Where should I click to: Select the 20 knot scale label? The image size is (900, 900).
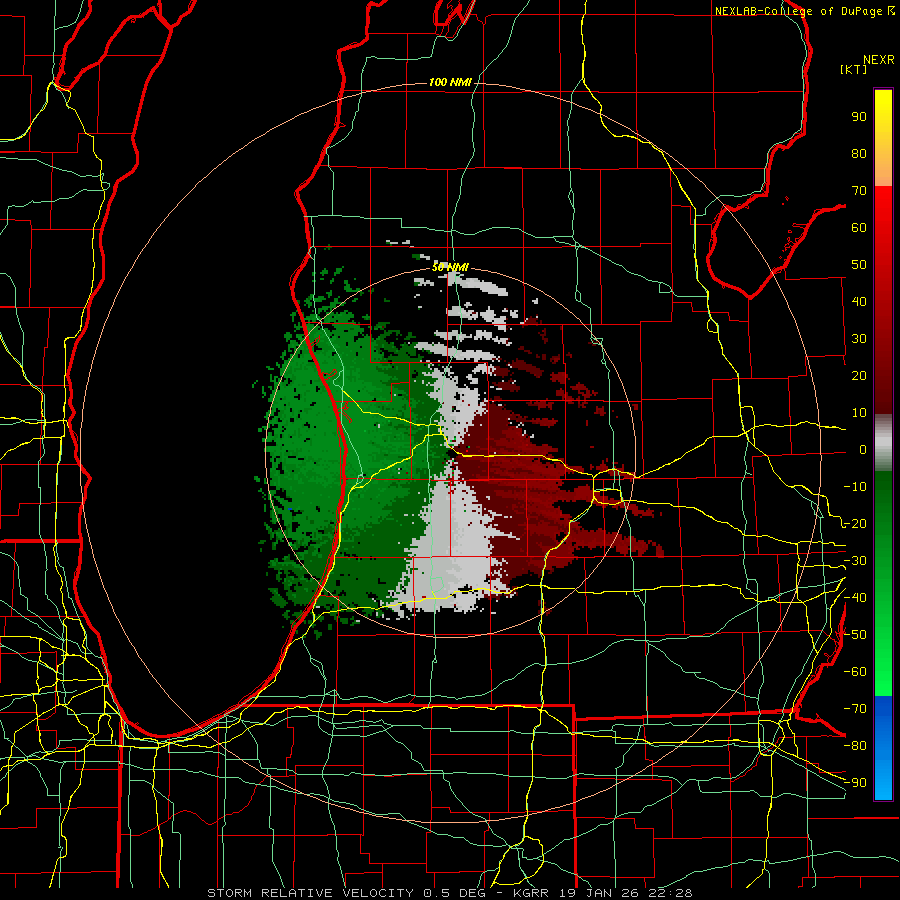pyautogui.click(x=859, y=376)
